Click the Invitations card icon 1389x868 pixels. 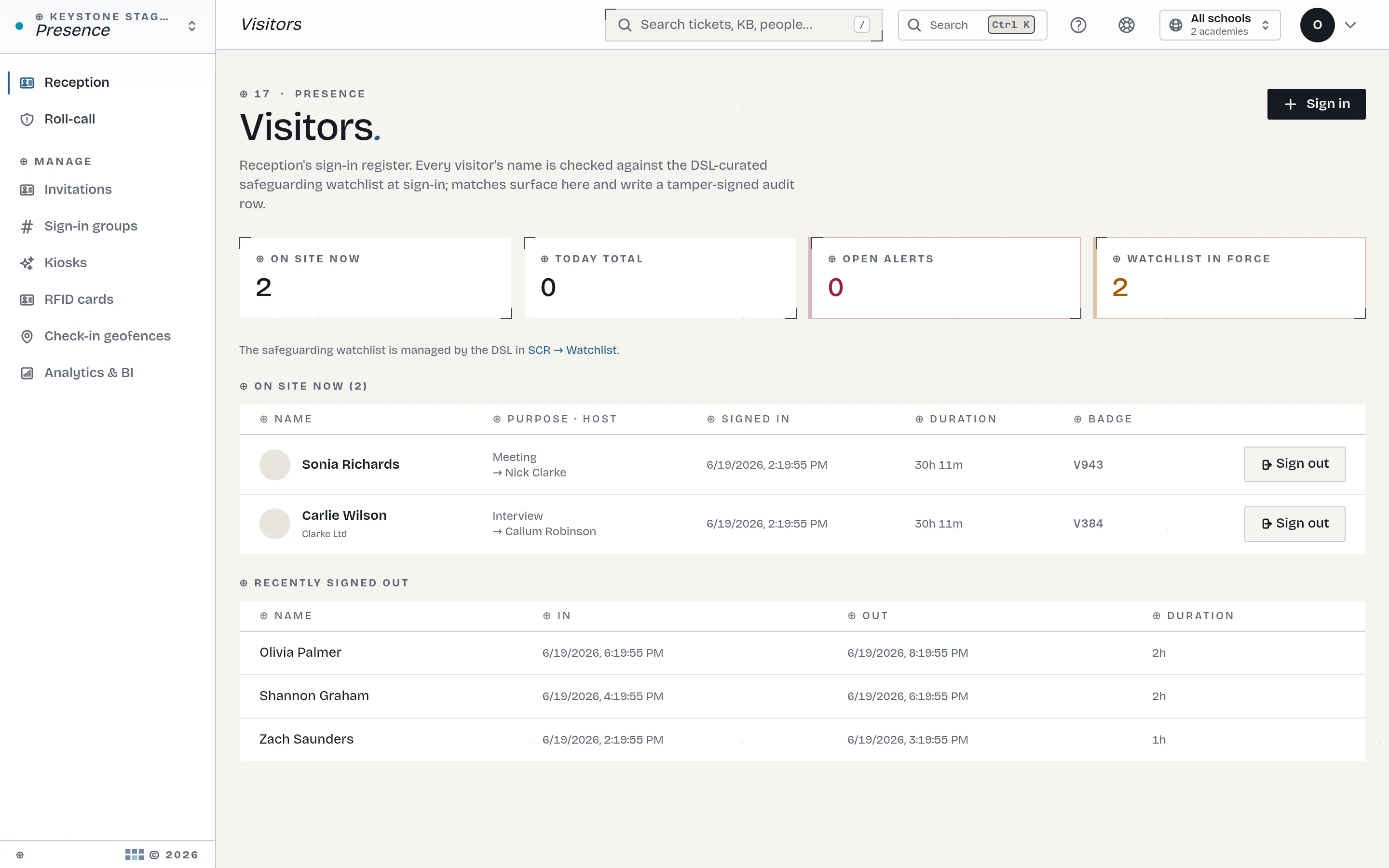[x=27, y=190]
